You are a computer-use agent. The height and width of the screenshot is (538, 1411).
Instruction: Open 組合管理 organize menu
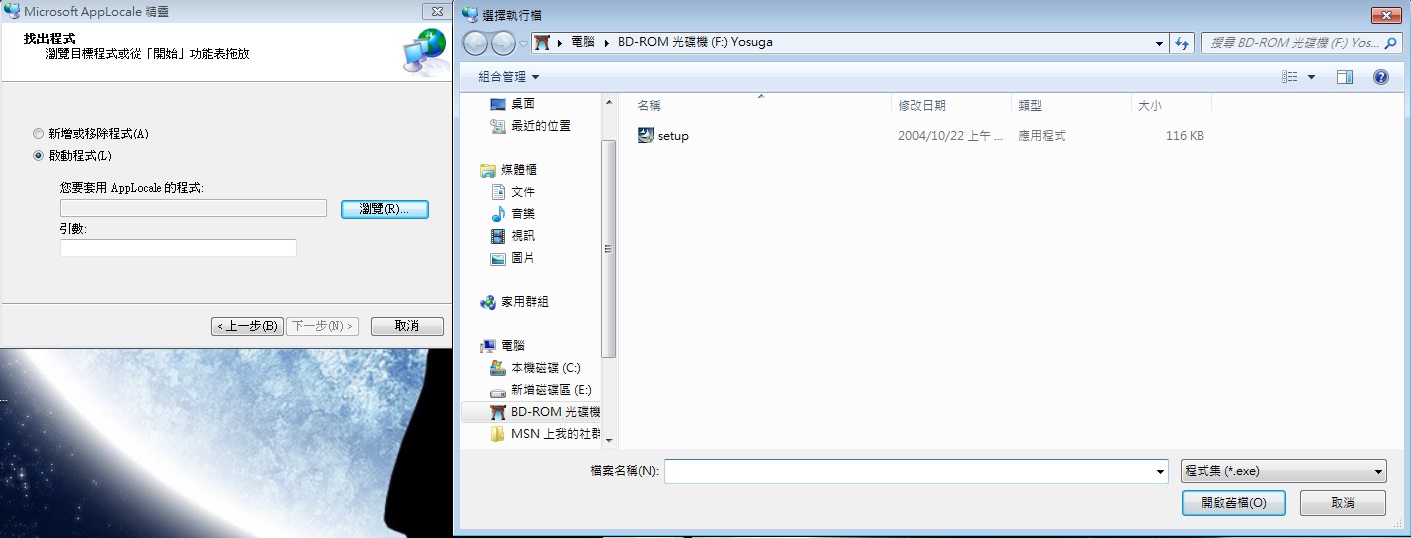[508, 77]
